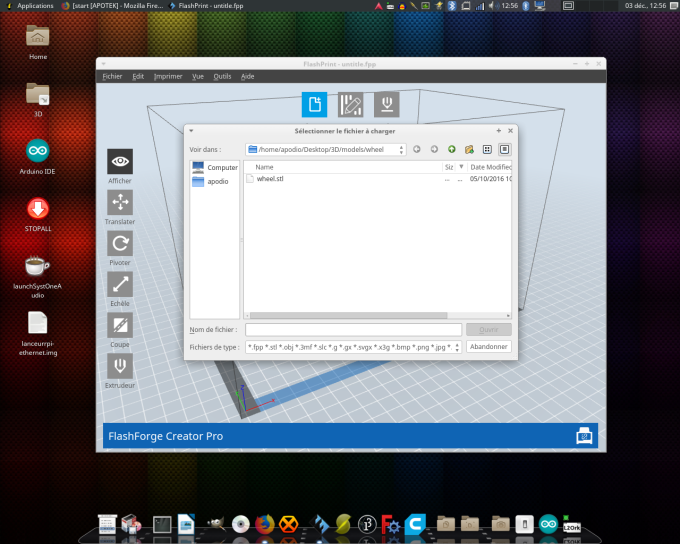Open the Outils menu
This screenshot has height=544, width=680.
tap(222, 76)
